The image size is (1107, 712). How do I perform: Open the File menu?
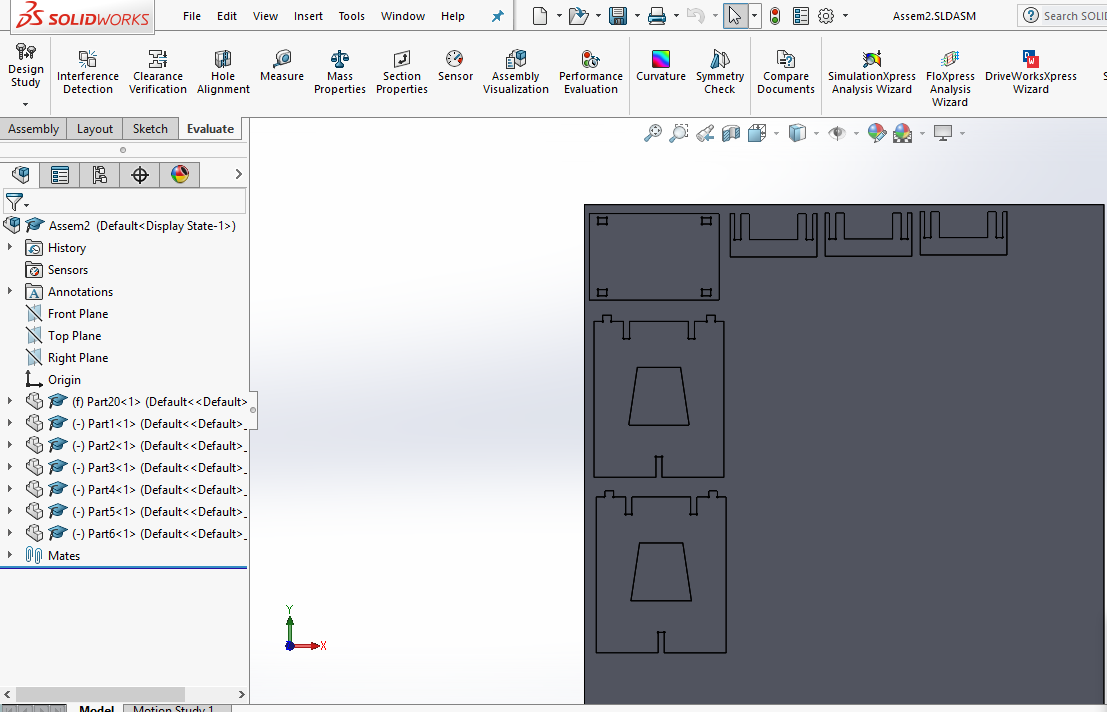(x=192, y=16)
